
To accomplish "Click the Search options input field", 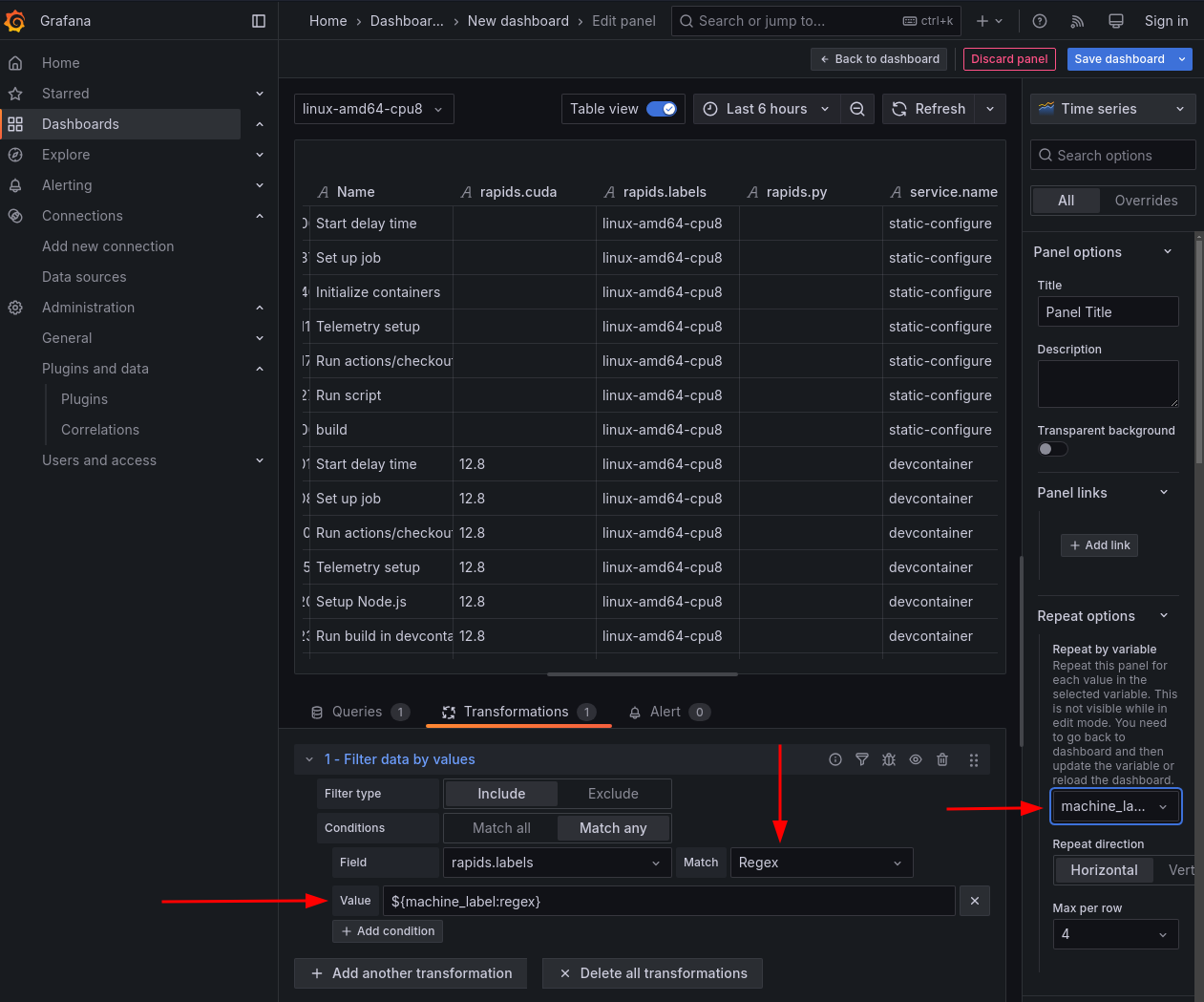I will [1113, 156].
